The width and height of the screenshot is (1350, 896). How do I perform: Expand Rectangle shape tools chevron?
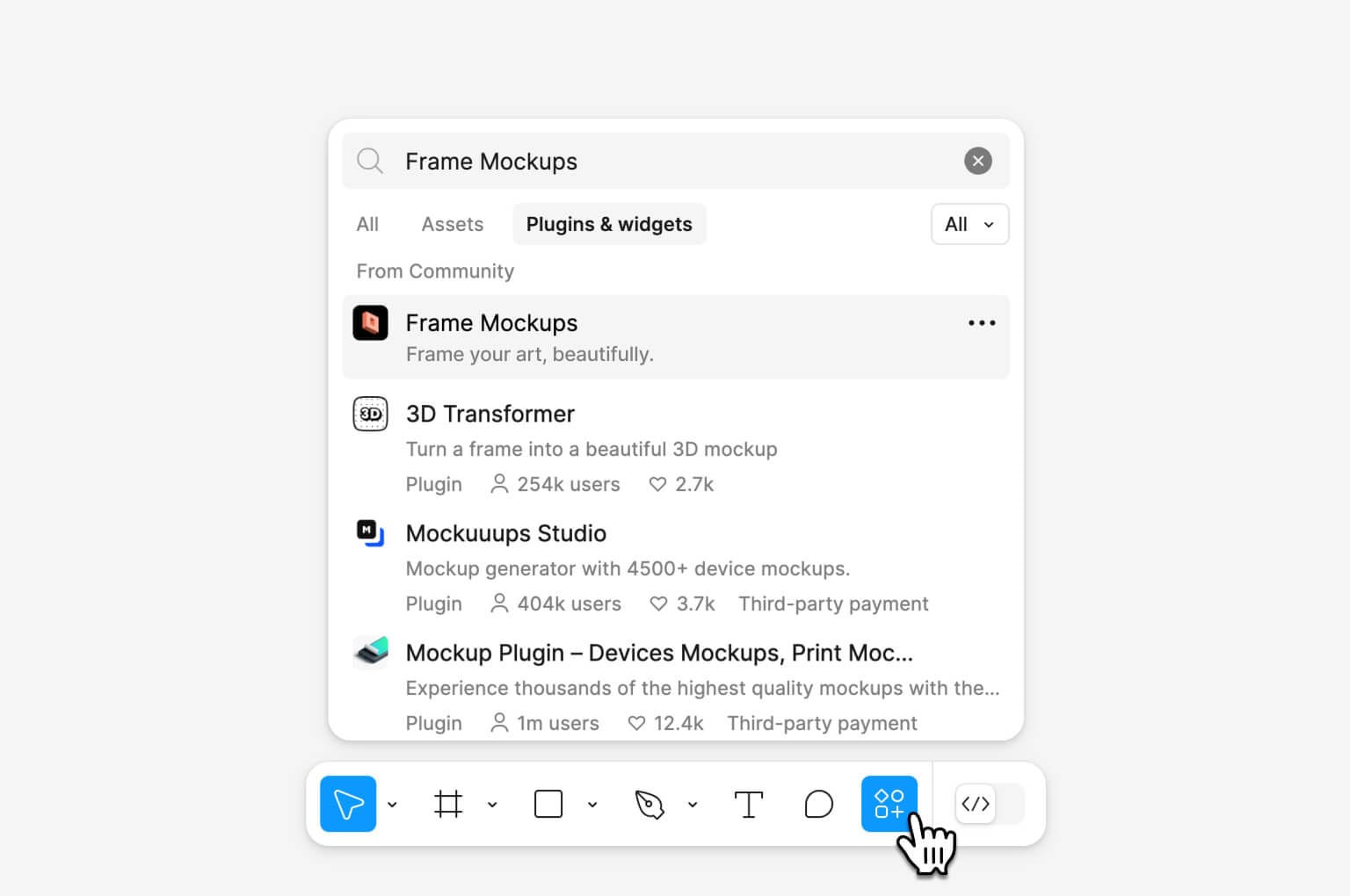(592, 804)
